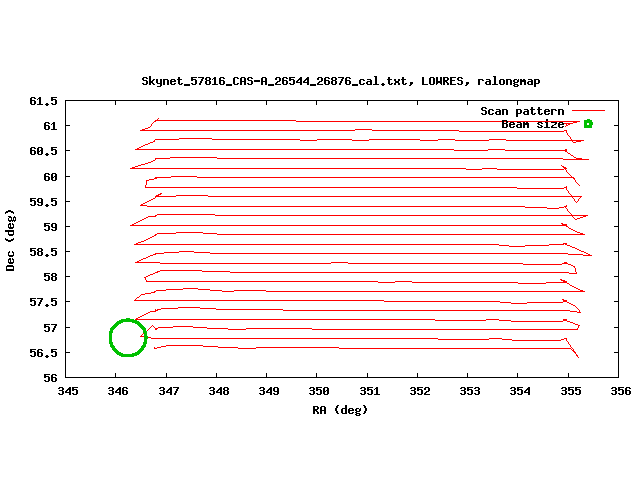Click the x-axis tick label 346

pyautogui.click(x=118, y=391)
